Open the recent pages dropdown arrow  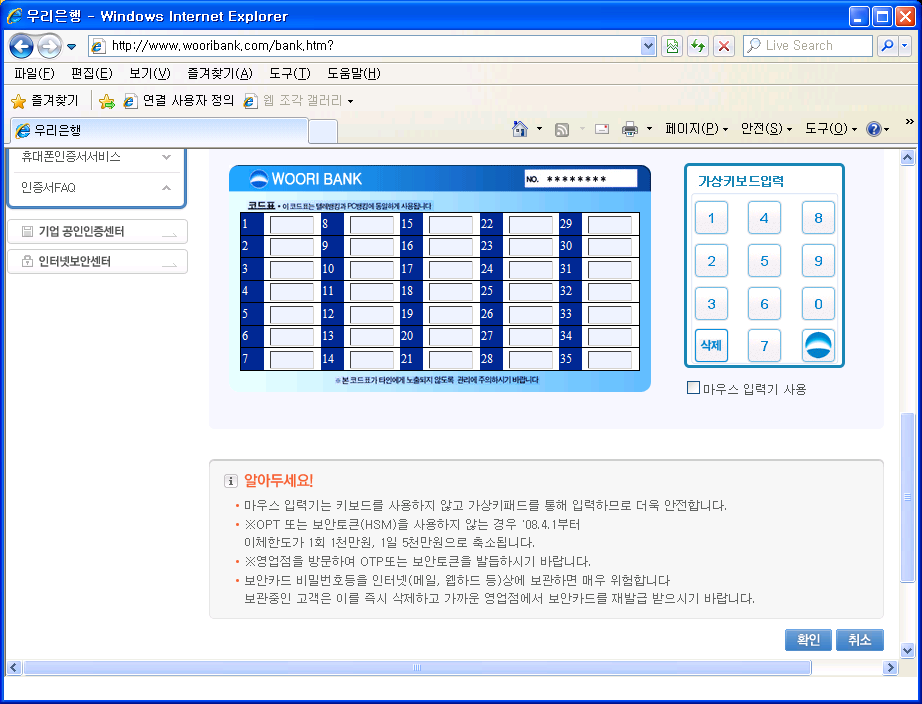pos(72,46)
